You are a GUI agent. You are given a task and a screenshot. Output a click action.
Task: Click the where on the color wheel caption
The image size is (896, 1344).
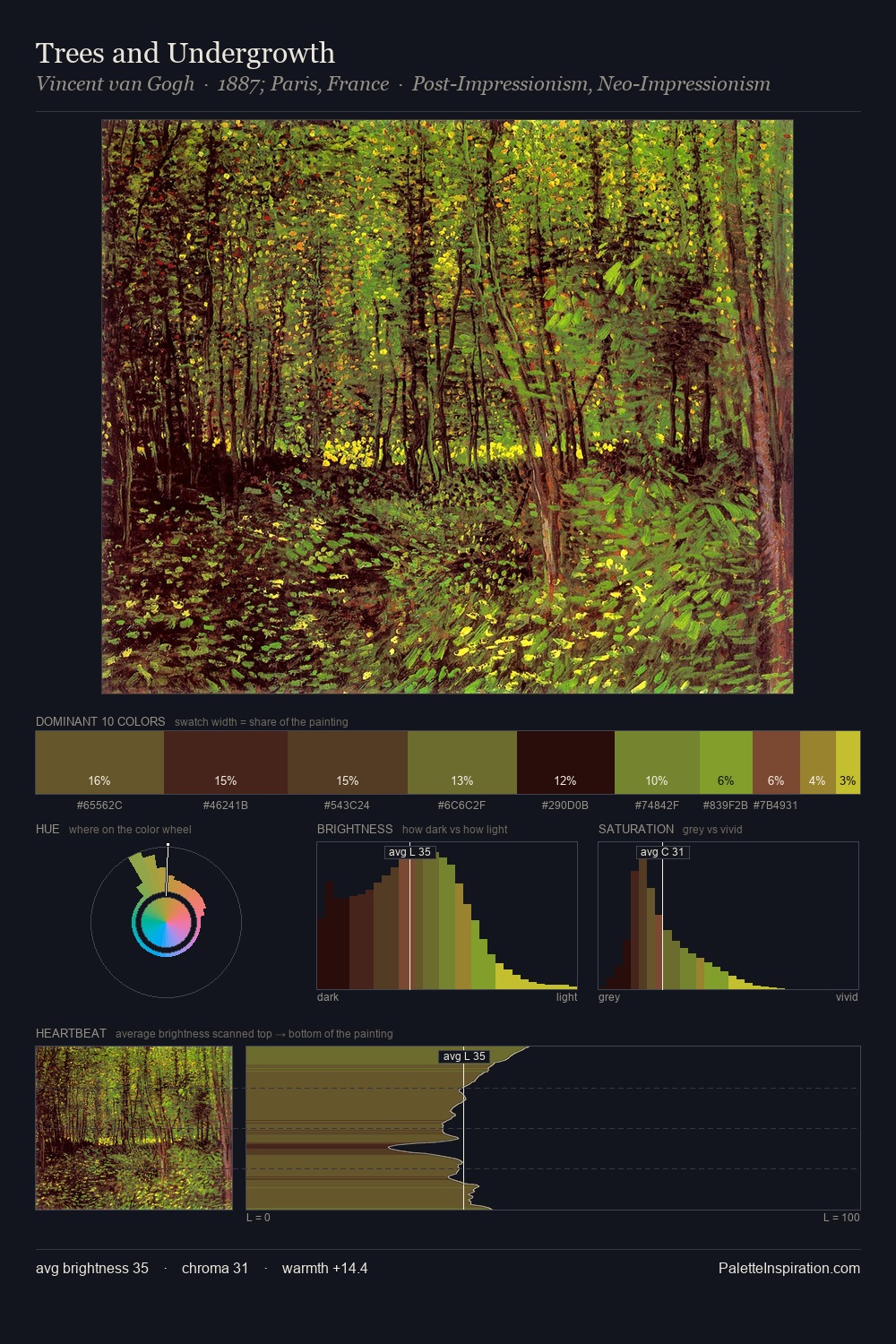pyautogui.click(x=130, y=830)
